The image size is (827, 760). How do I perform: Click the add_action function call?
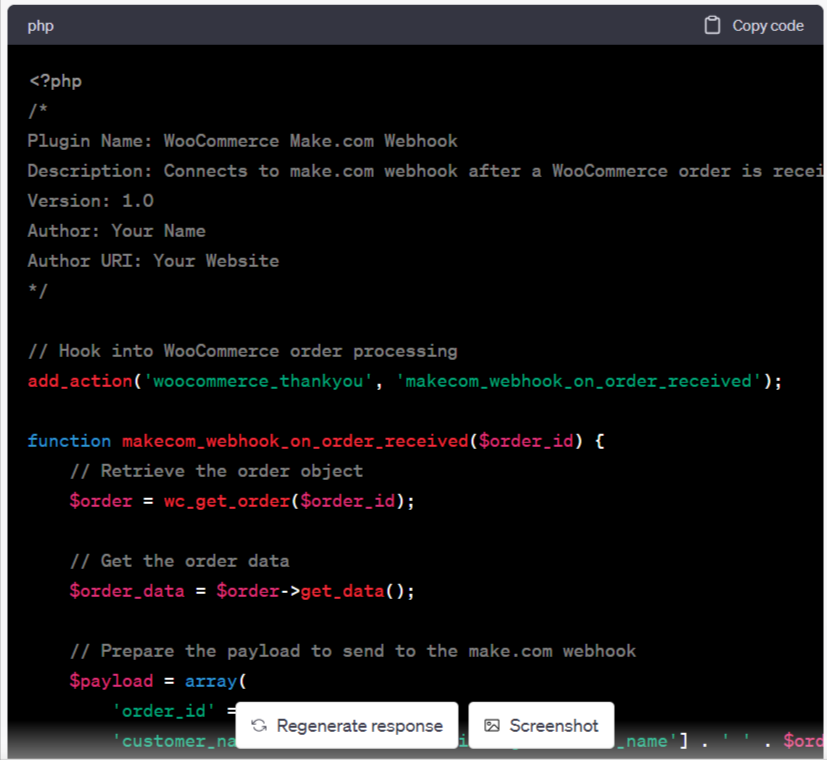tap(80, 381)
